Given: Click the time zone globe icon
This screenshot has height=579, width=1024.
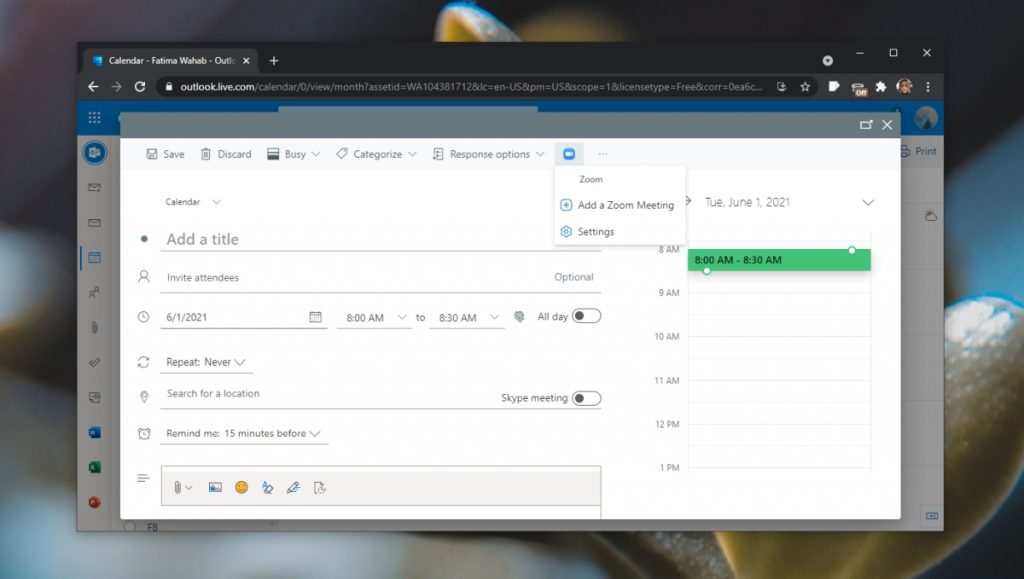Looking at the screenshot, I should (x=519, y=317).
